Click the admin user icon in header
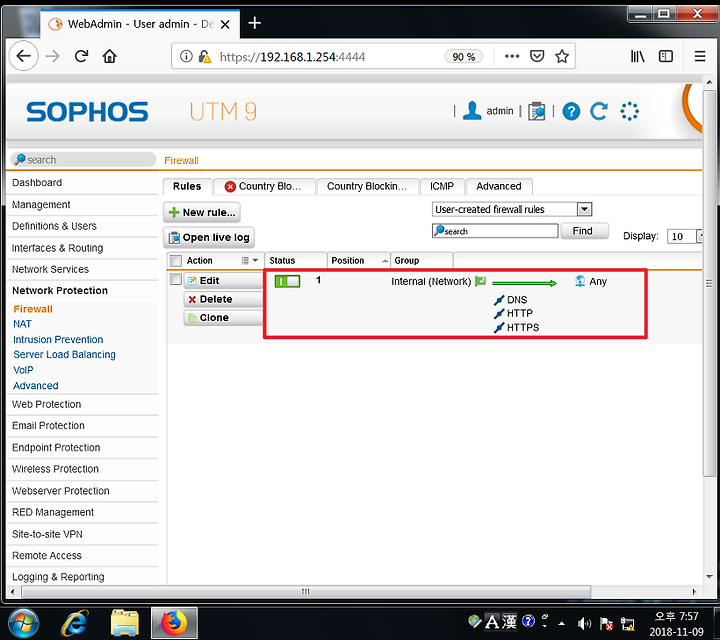Screen dimensions: 720x640 [x=472, y=111]
